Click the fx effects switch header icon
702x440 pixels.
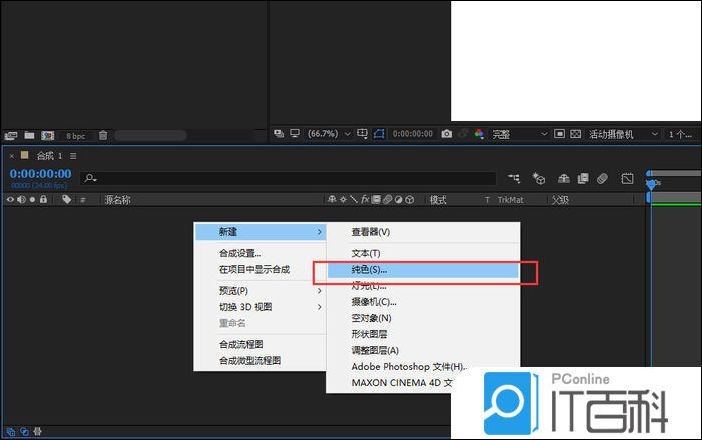(x=365, y=199)
